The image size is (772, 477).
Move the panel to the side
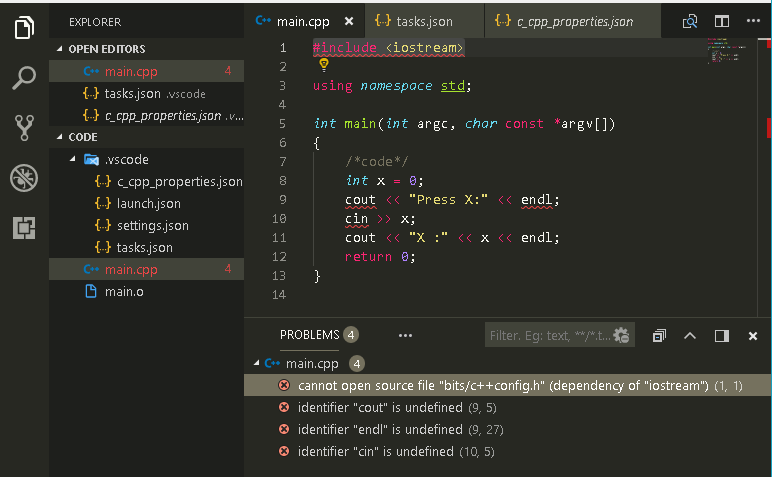[722, 336]
